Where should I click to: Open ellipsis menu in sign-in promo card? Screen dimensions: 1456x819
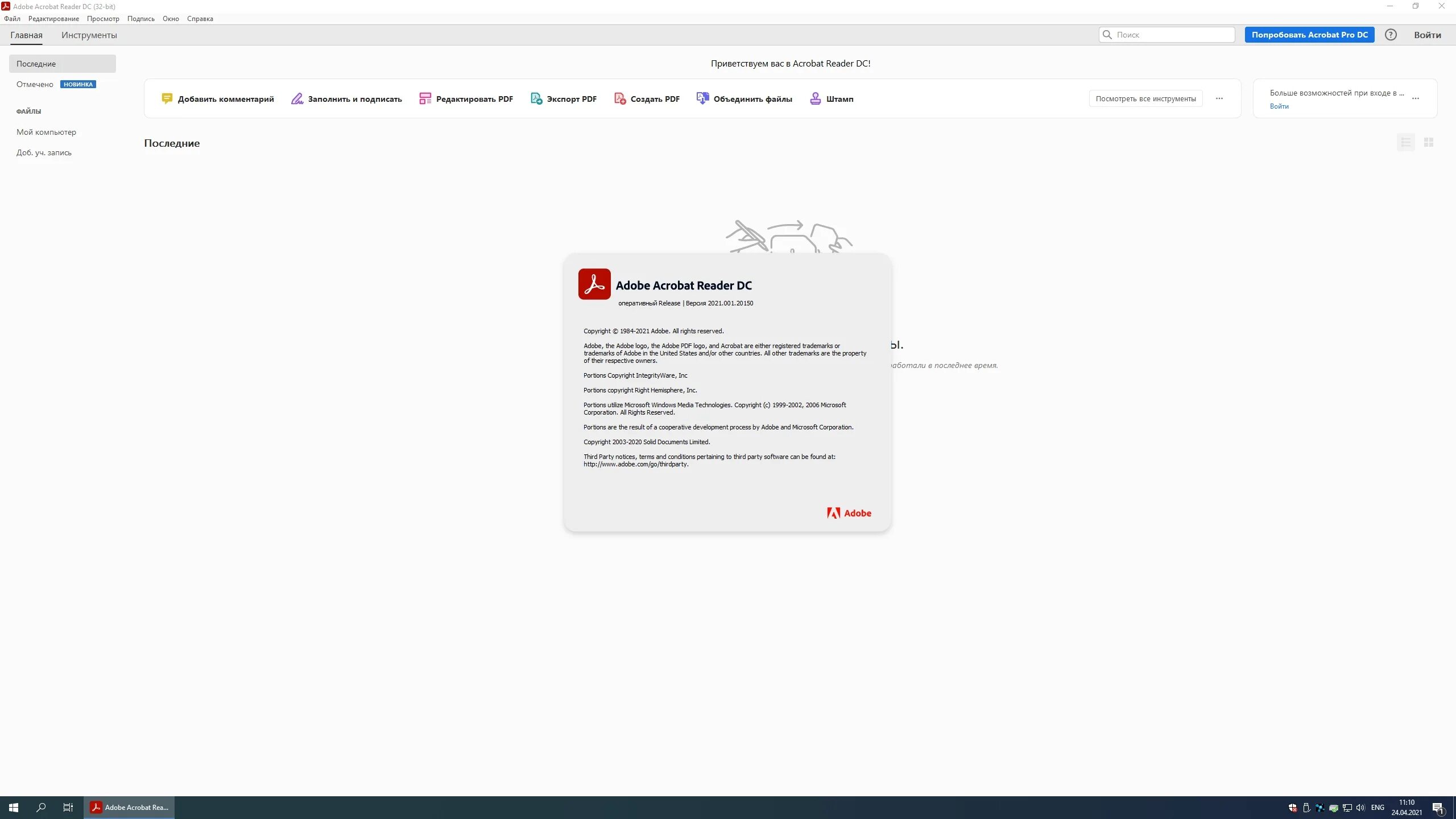(1416, 98)
